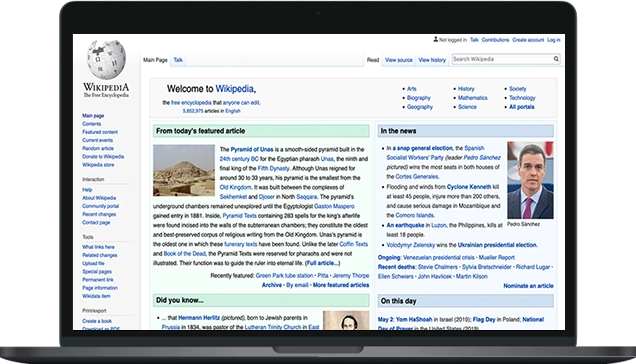Click the Wikipedia globe logo
This screenshot has width=636, height=364.
pos(106,59)
